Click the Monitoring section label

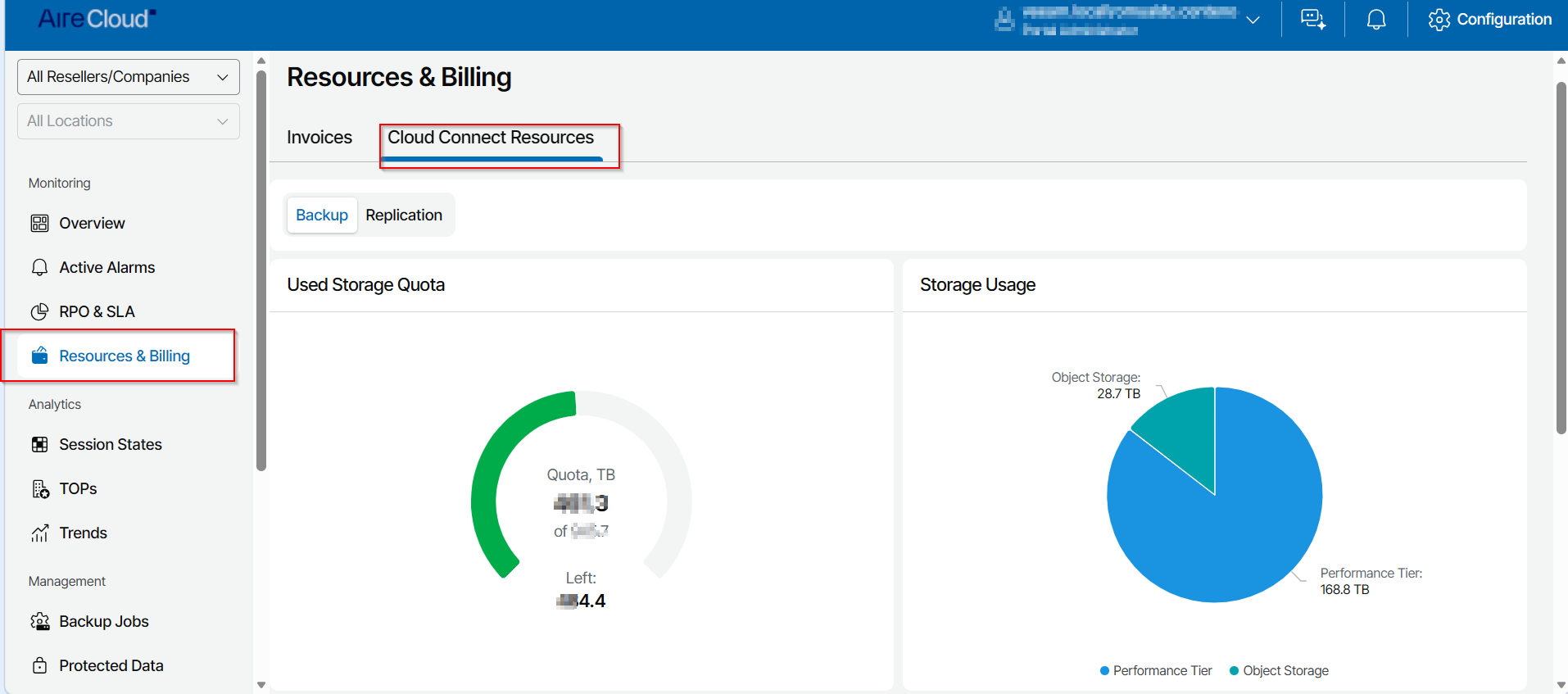tap(60, 184)
